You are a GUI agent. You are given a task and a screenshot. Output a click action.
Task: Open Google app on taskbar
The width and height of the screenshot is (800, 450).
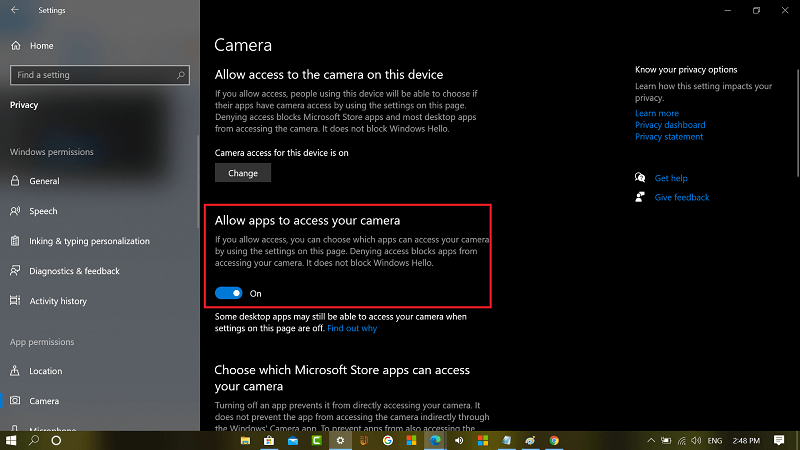(388, 440)
